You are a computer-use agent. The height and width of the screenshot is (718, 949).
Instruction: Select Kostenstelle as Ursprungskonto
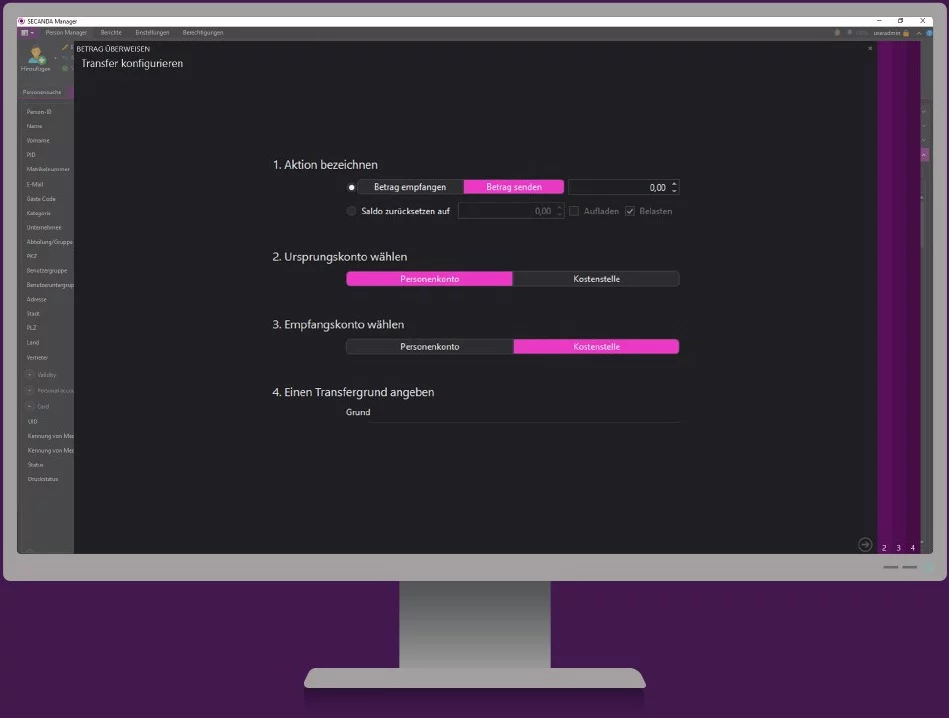(596, 279)
